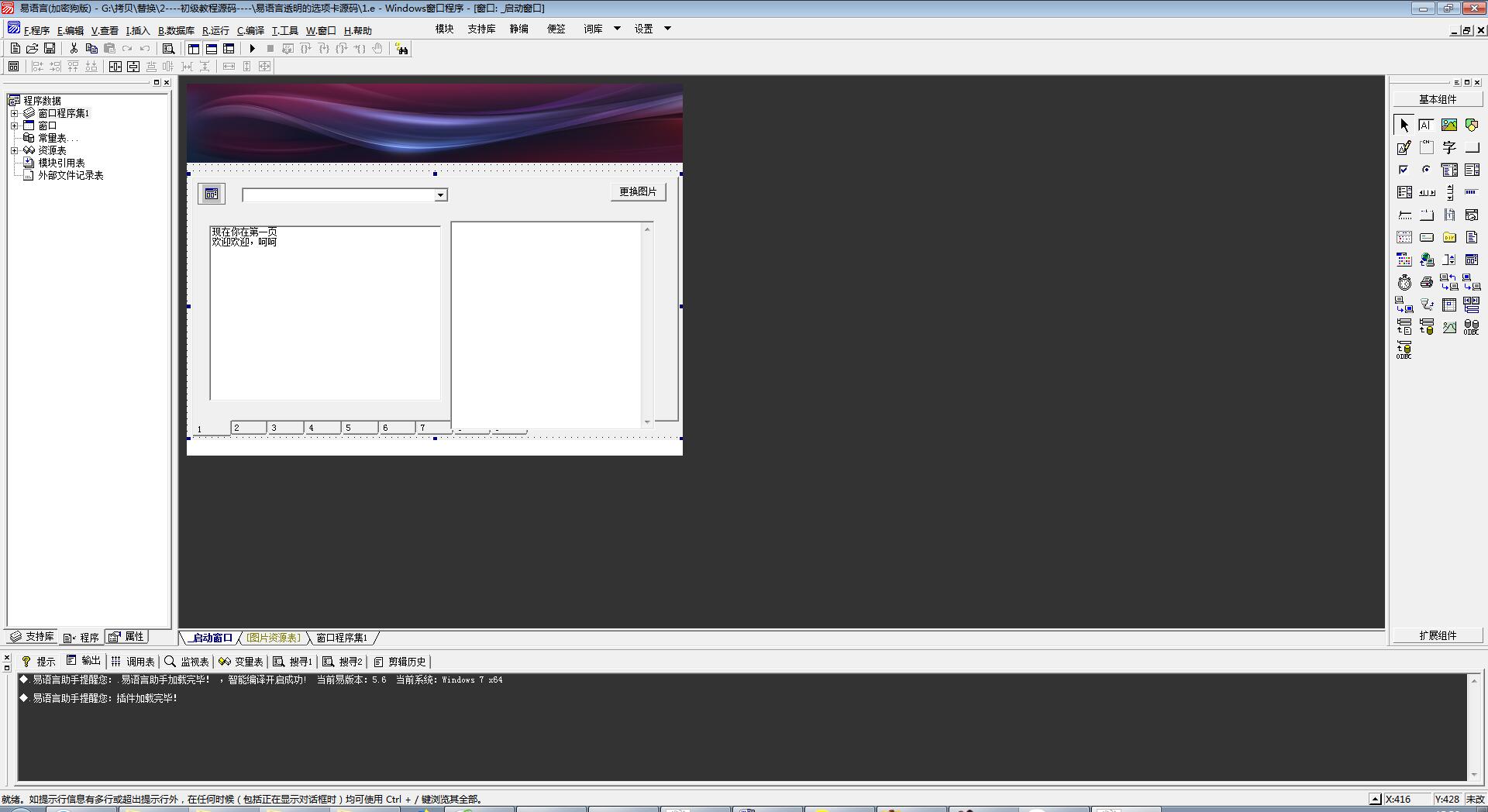
Task: Click the vertical center alignment icon
Action: click(133, 67)
